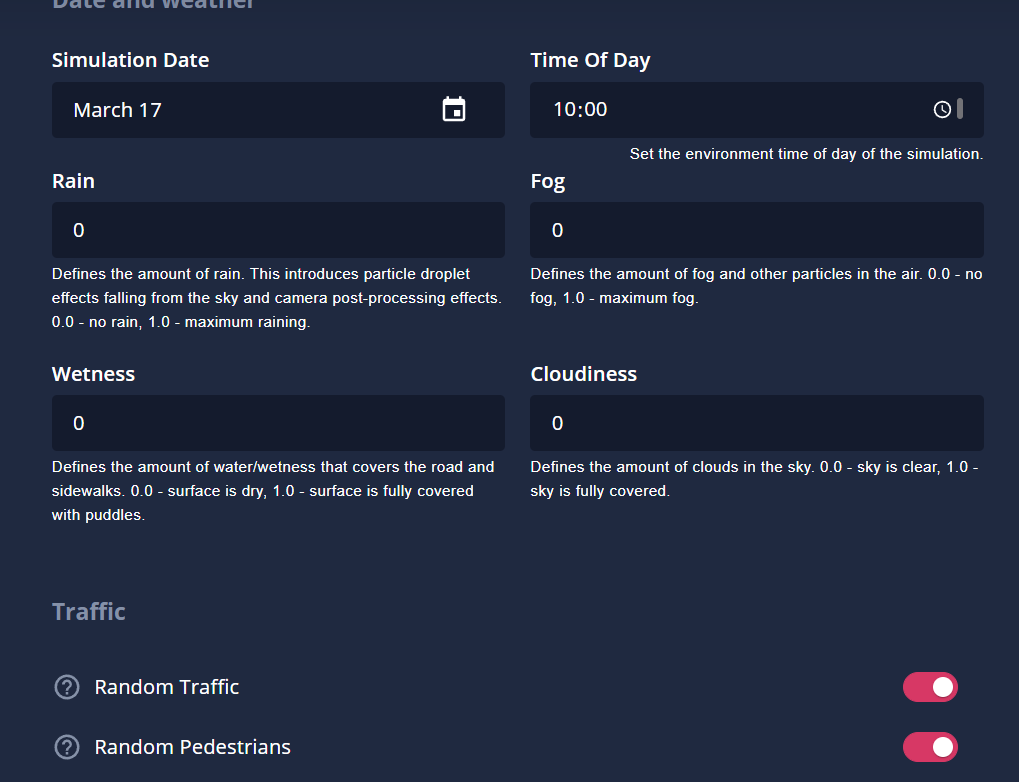Image resolution: width=1019 pixels, height=782 pixels.
Task: Open the Simulation Date calendar picker icon
Action: coord(454,109)
